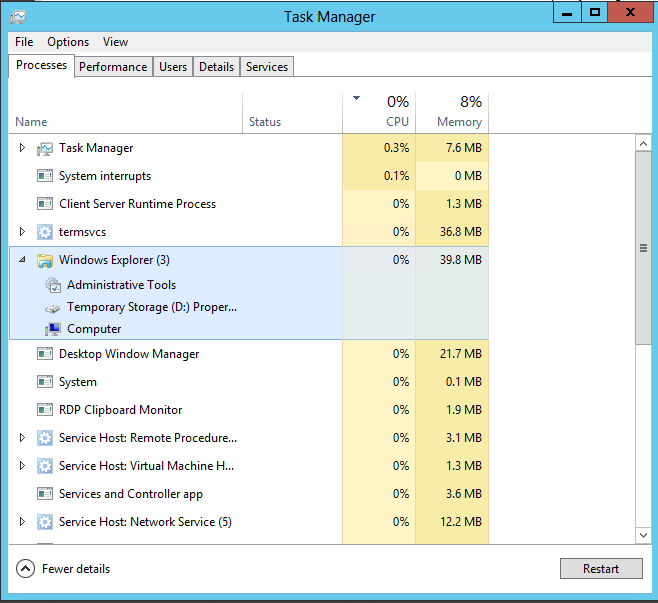Maximize the Task Manager window
This screenshot has width=658, height=603.
pos(595,13)
